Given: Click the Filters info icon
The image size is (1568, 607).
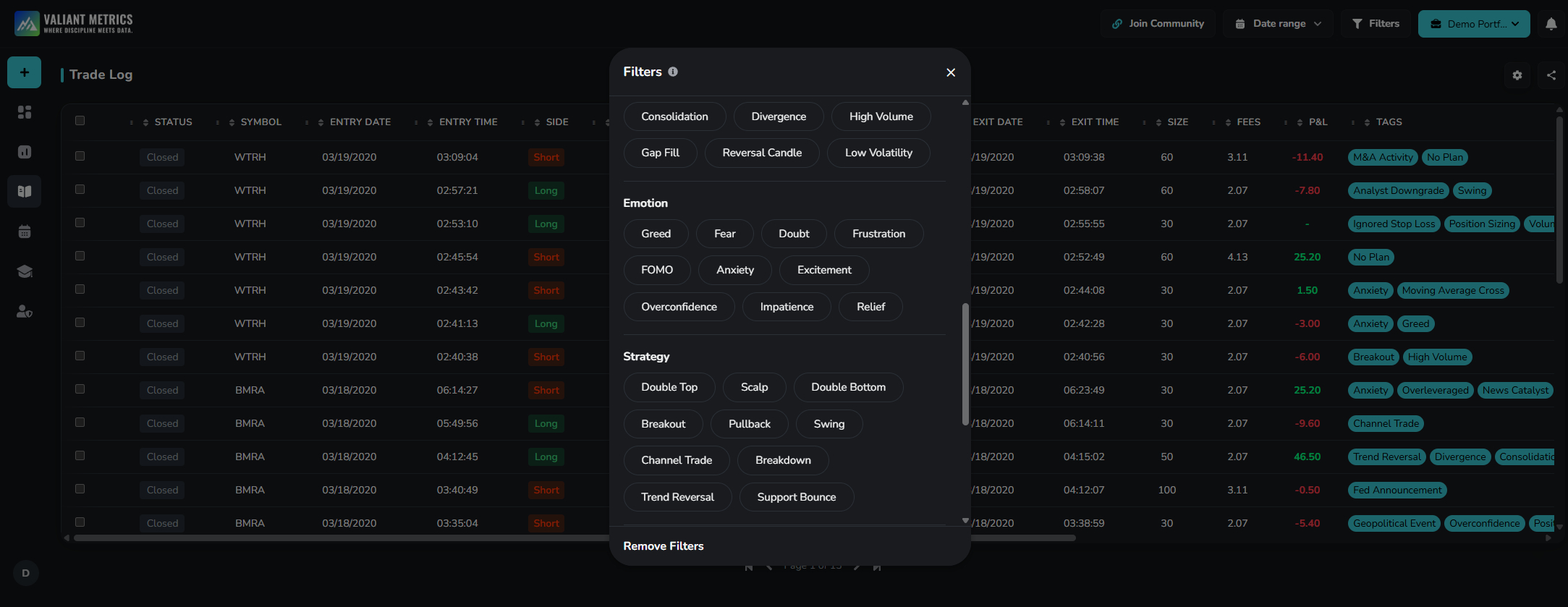Looking at the screenshot, I should 673,72.
